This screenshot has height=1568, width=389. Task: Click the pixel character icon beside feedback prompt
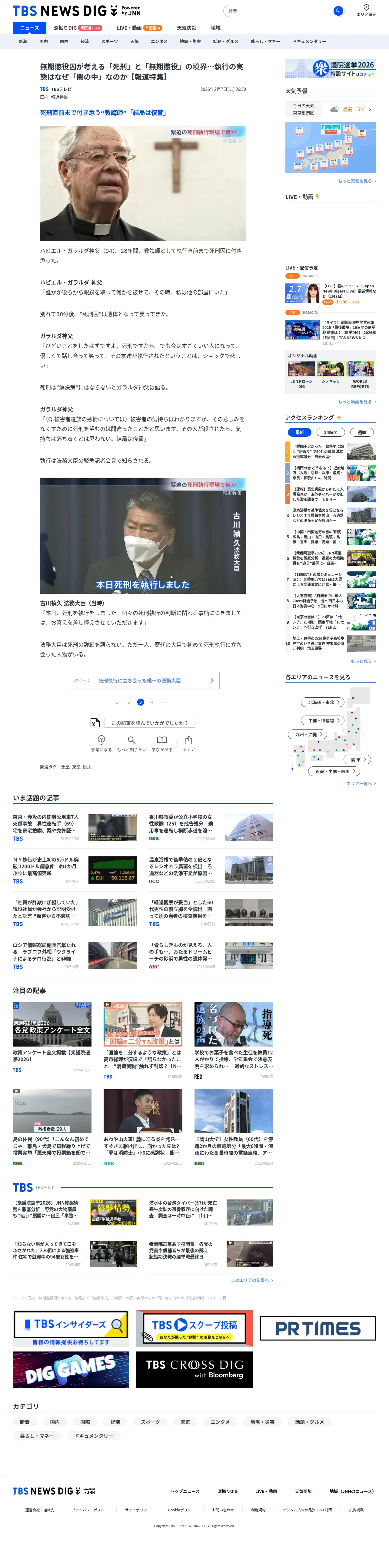click(x=94, y=723)
